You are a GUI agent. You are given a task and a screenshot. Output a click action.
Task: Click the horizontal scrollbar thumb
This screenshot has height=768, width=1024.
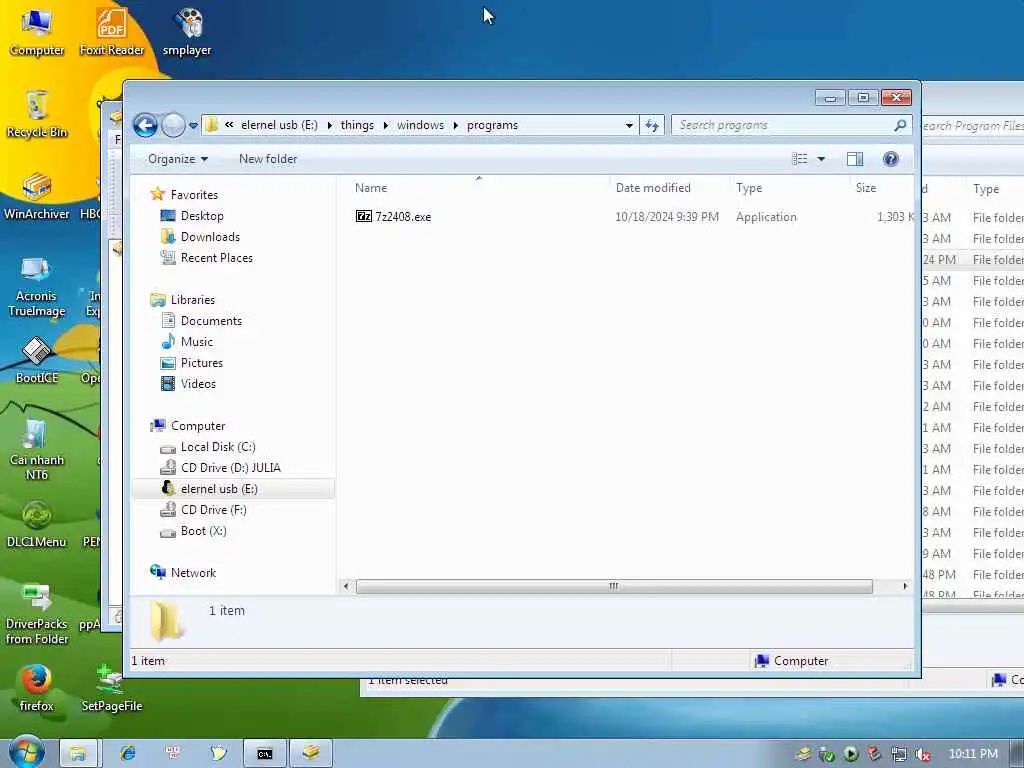(x=614, y=586)
